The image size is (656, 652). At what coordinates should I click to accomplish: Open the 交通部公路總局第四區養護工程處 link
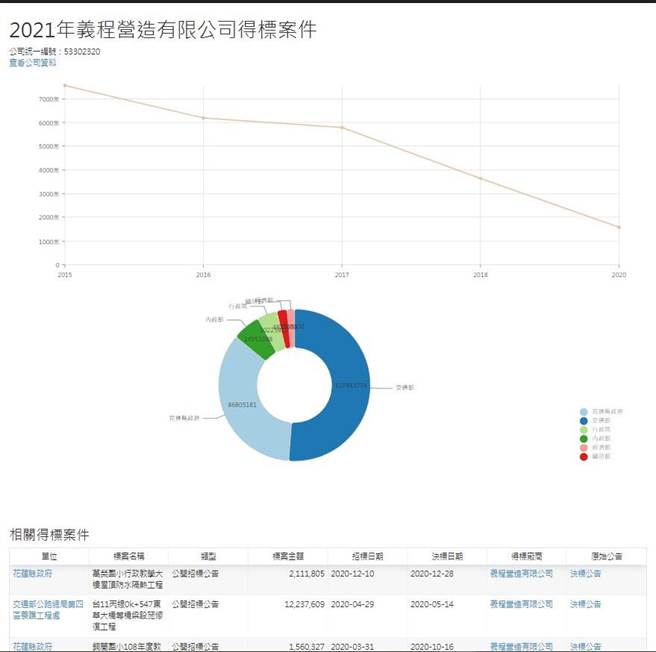[48, 609]
